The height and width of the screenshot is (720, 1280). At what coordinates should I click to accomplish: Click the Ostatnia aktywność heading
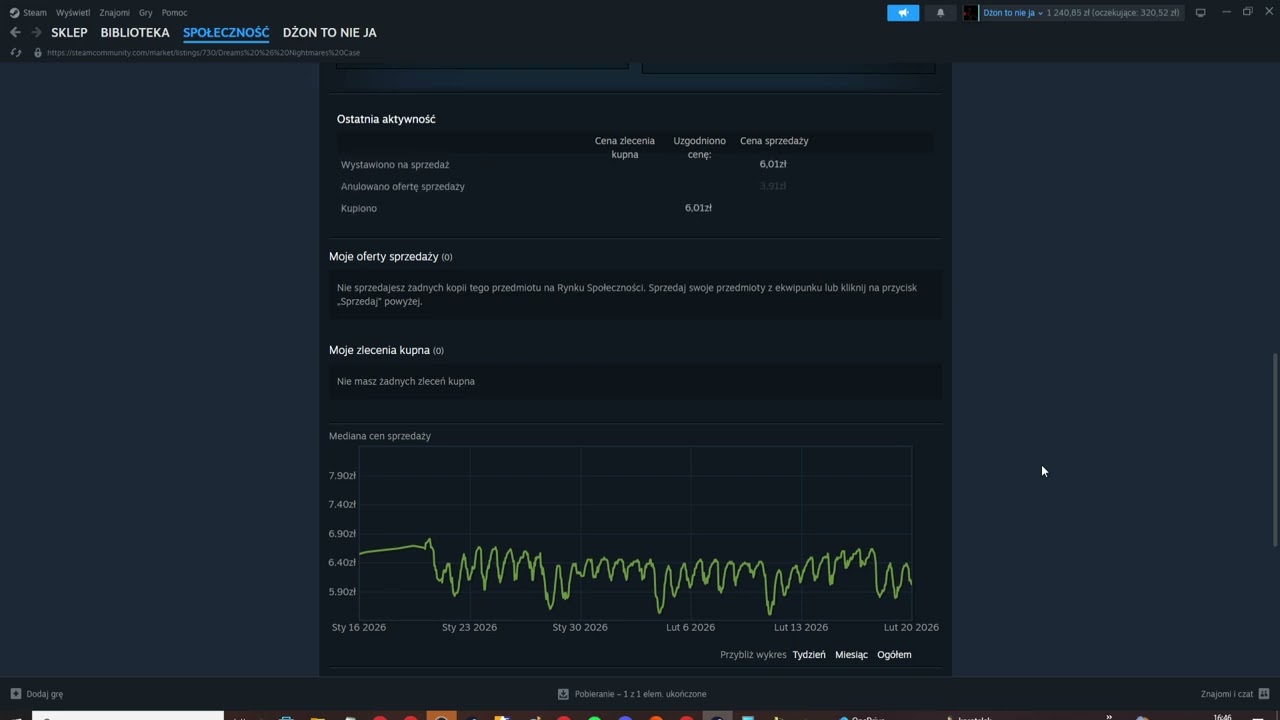tap(386, 119)
